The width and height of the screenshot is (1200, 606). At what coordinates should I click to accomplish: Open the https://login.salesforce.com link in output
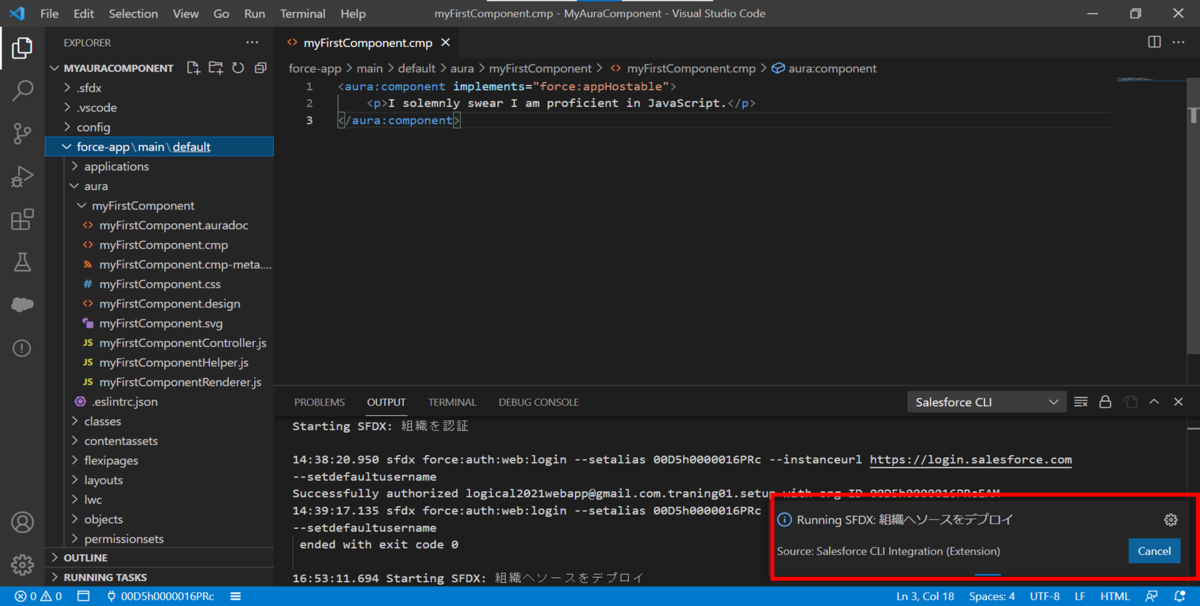coord(971,460)
